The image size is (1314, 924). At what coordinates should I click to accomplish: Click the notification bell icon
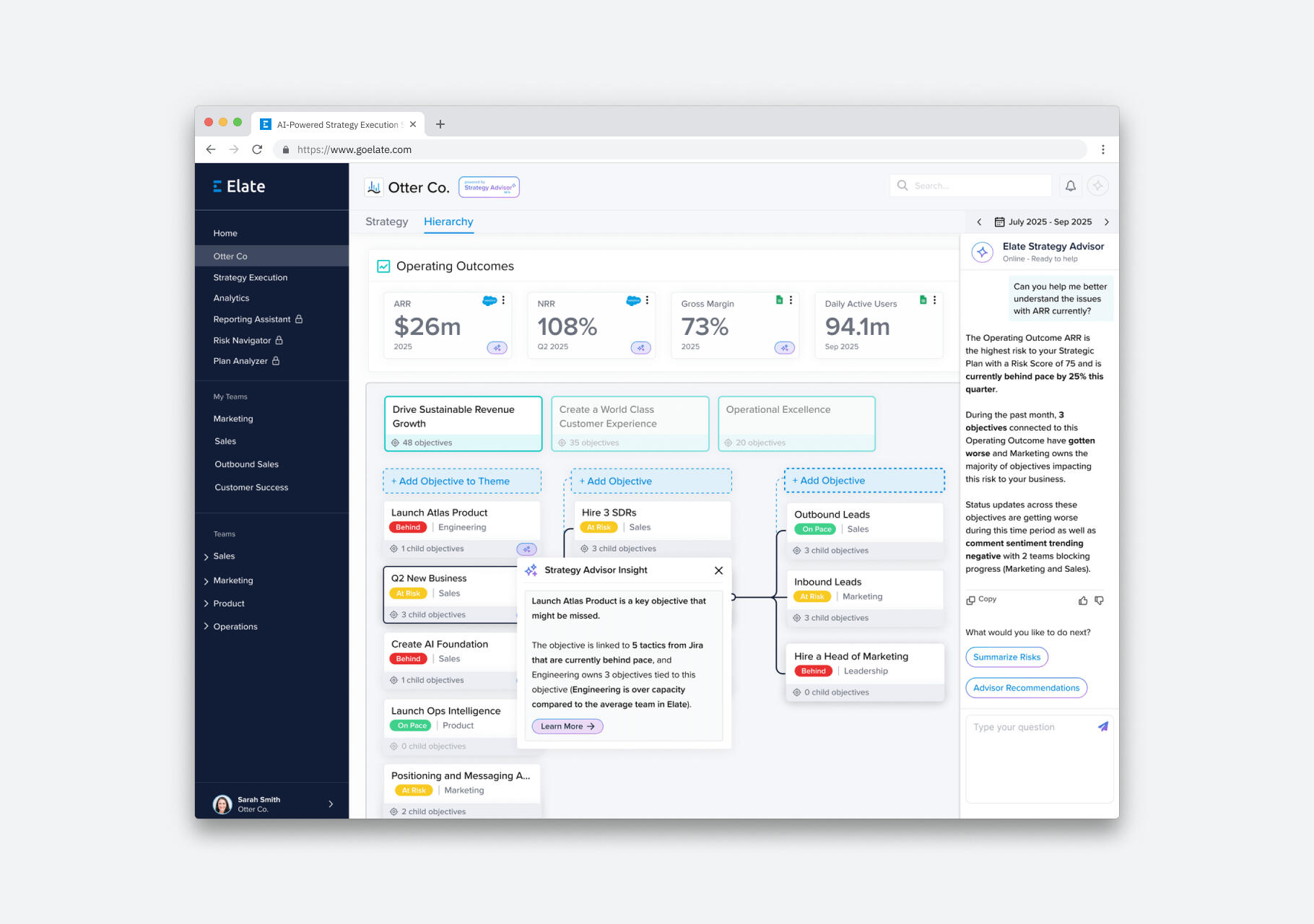click(1071, 186)
